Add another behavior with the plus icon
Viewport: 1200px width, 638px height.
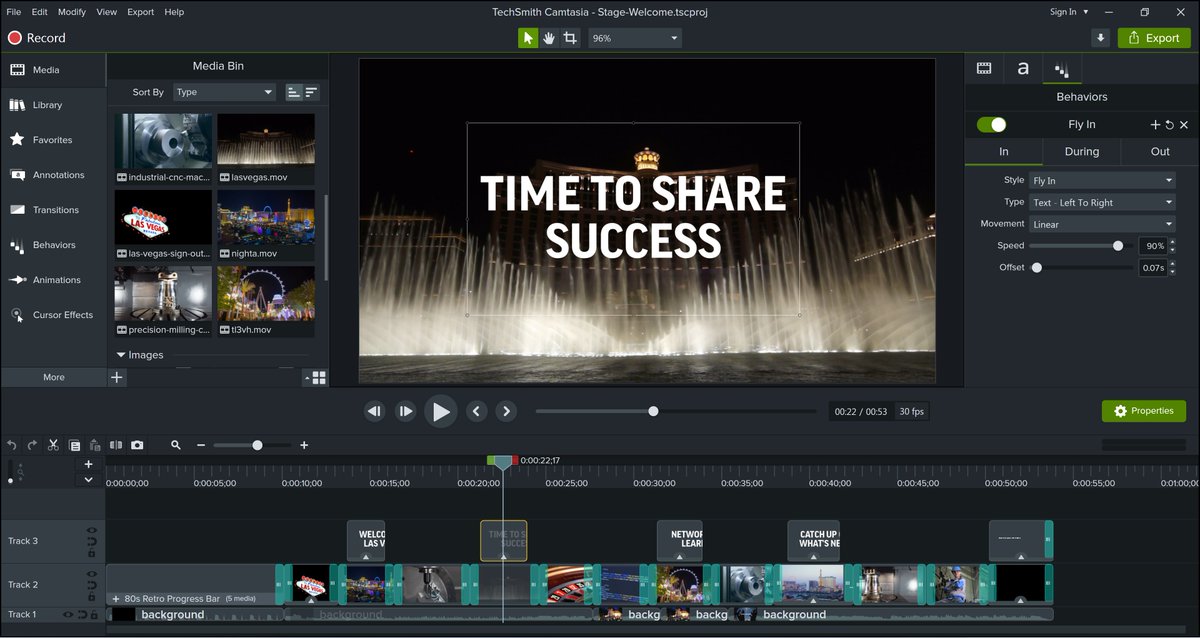point(1155,125)
